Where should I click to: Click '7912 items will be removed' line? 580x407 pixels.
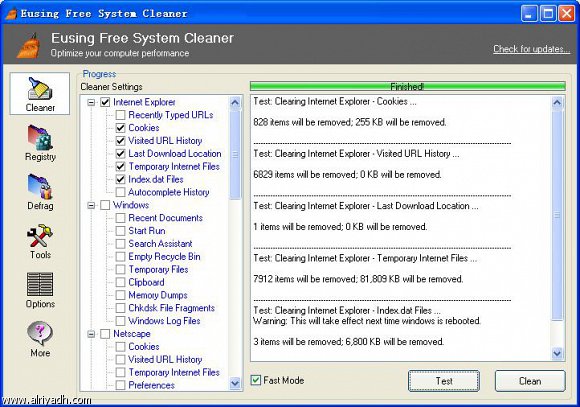358,279
